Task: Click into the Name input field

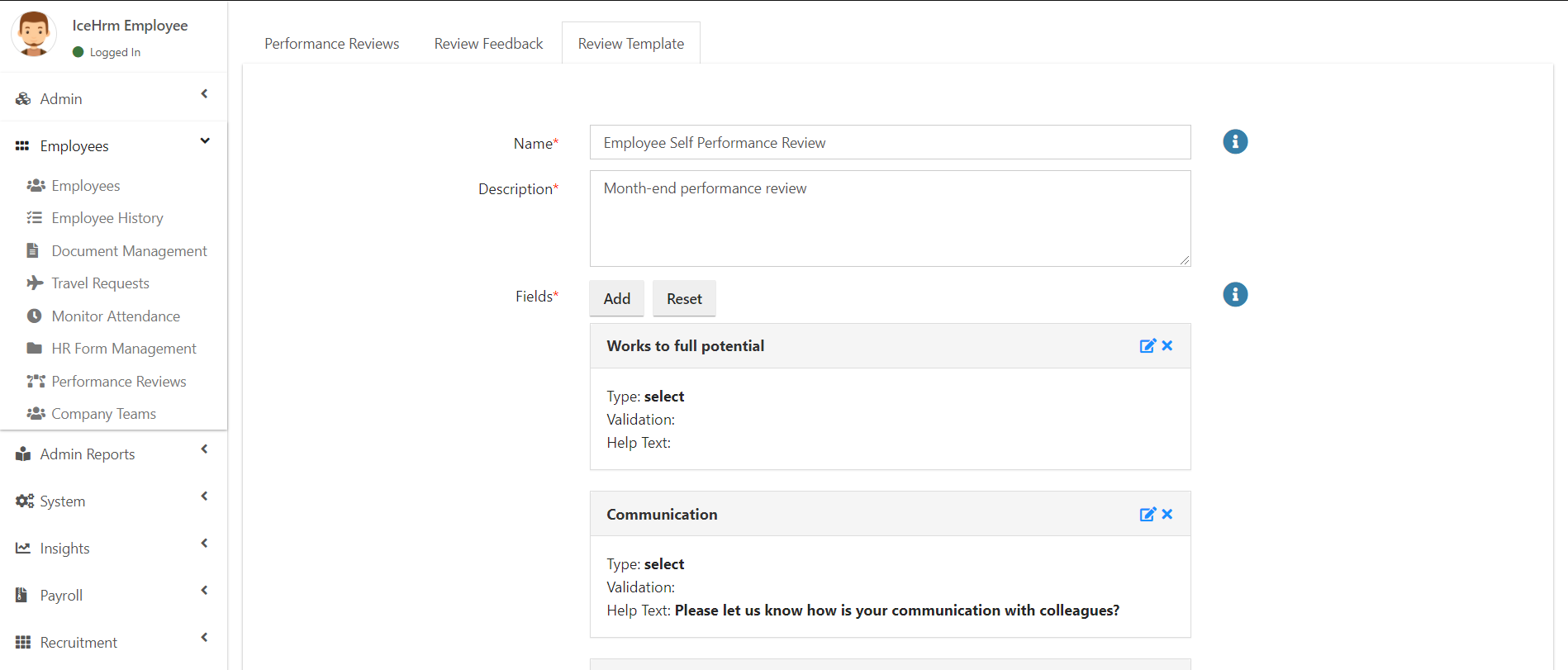Action: 890,142
